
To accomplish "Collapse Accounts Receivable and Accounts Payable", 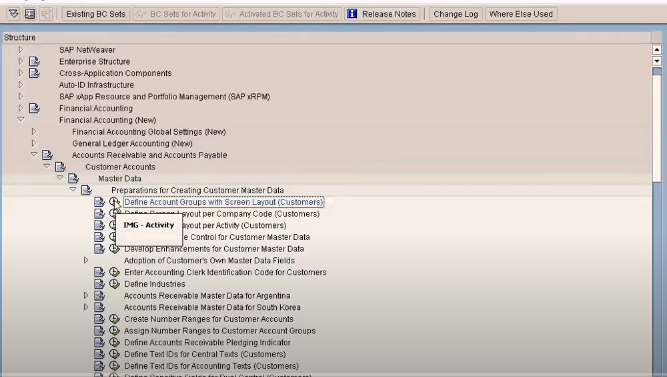I will pyautogui.click(x=34, y=154).
